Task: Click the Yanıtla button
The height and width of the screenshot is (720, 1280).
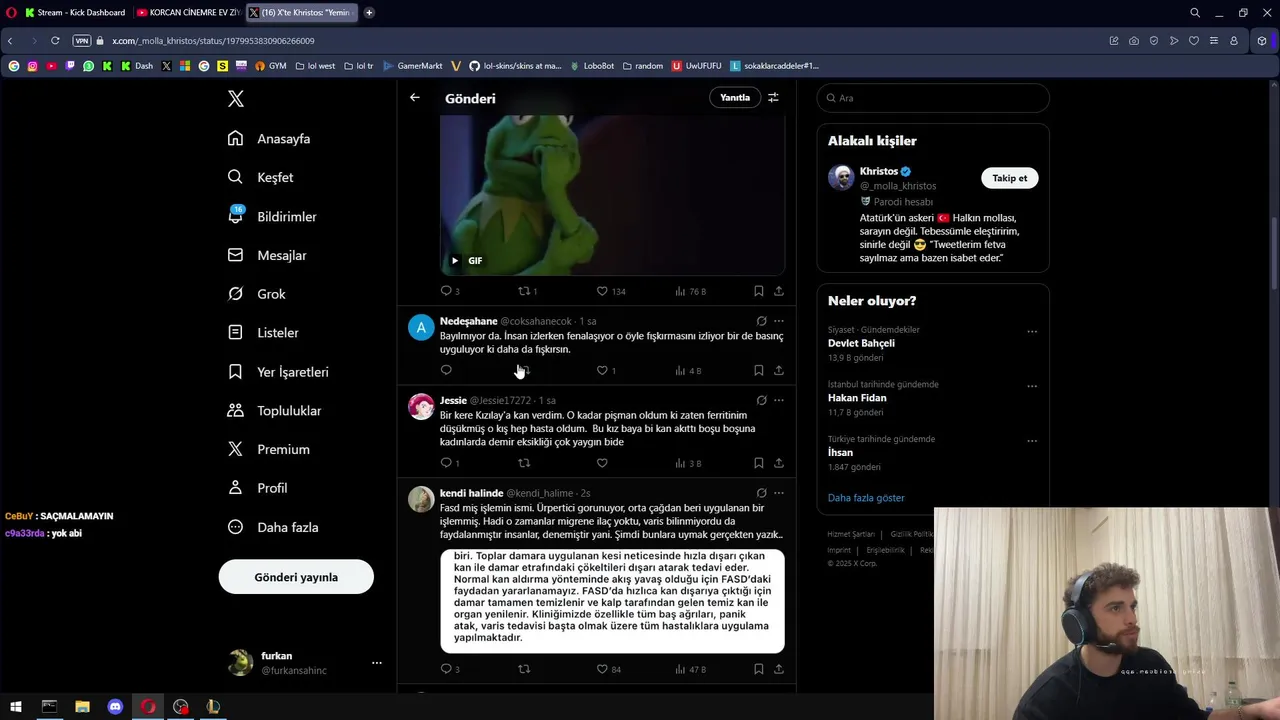Action: coord(735,98)
